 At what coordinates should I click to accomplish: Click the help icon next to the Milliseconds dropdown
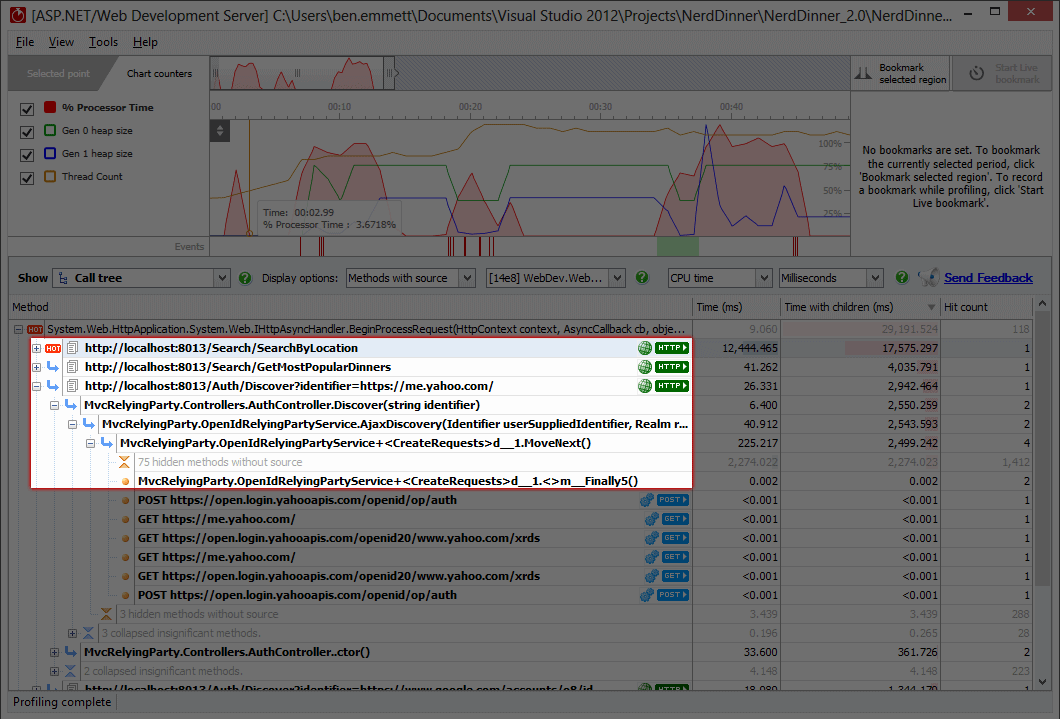(x=902, y=278)
